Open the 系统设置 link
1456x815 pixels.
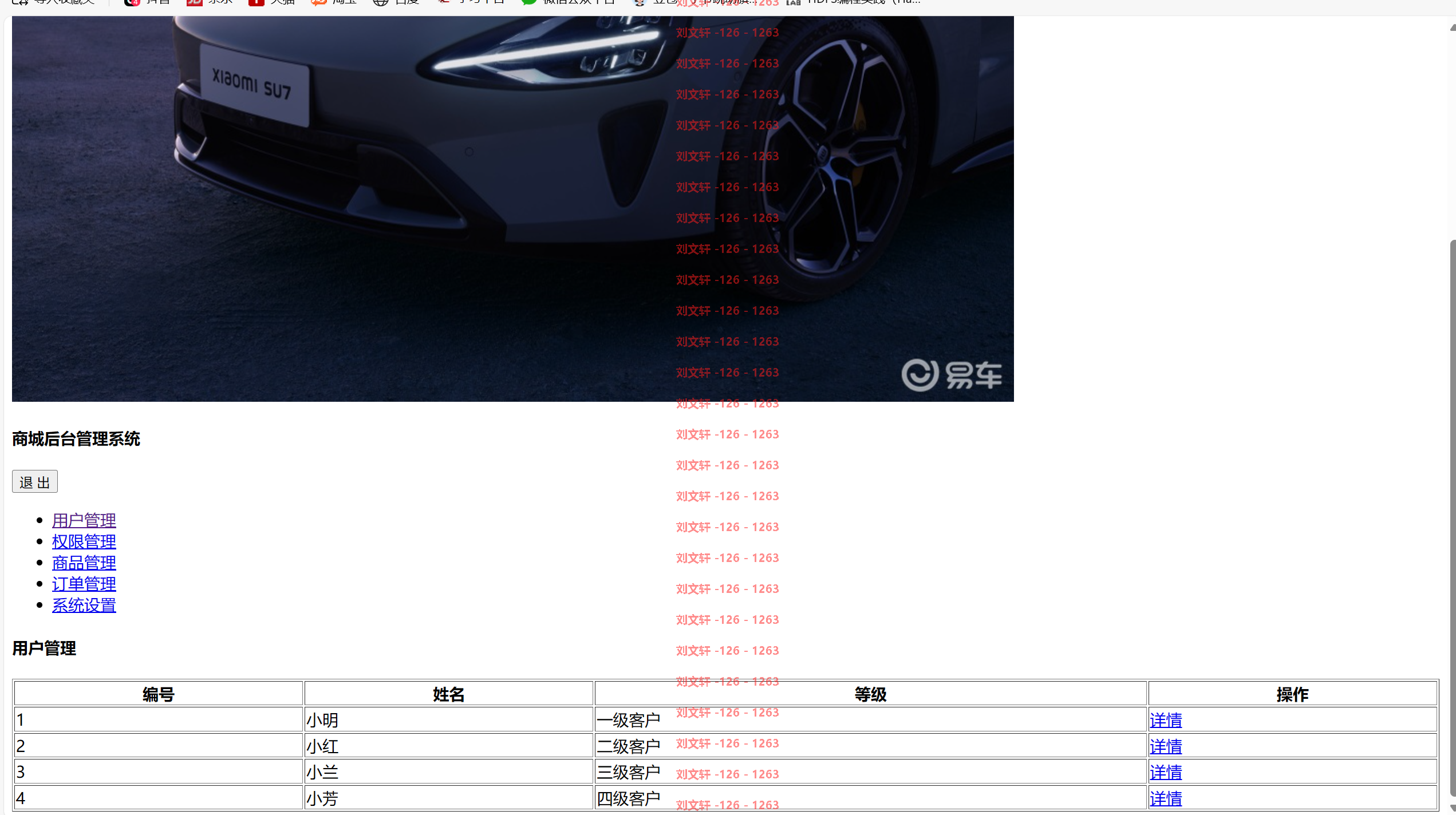point(84,605)
